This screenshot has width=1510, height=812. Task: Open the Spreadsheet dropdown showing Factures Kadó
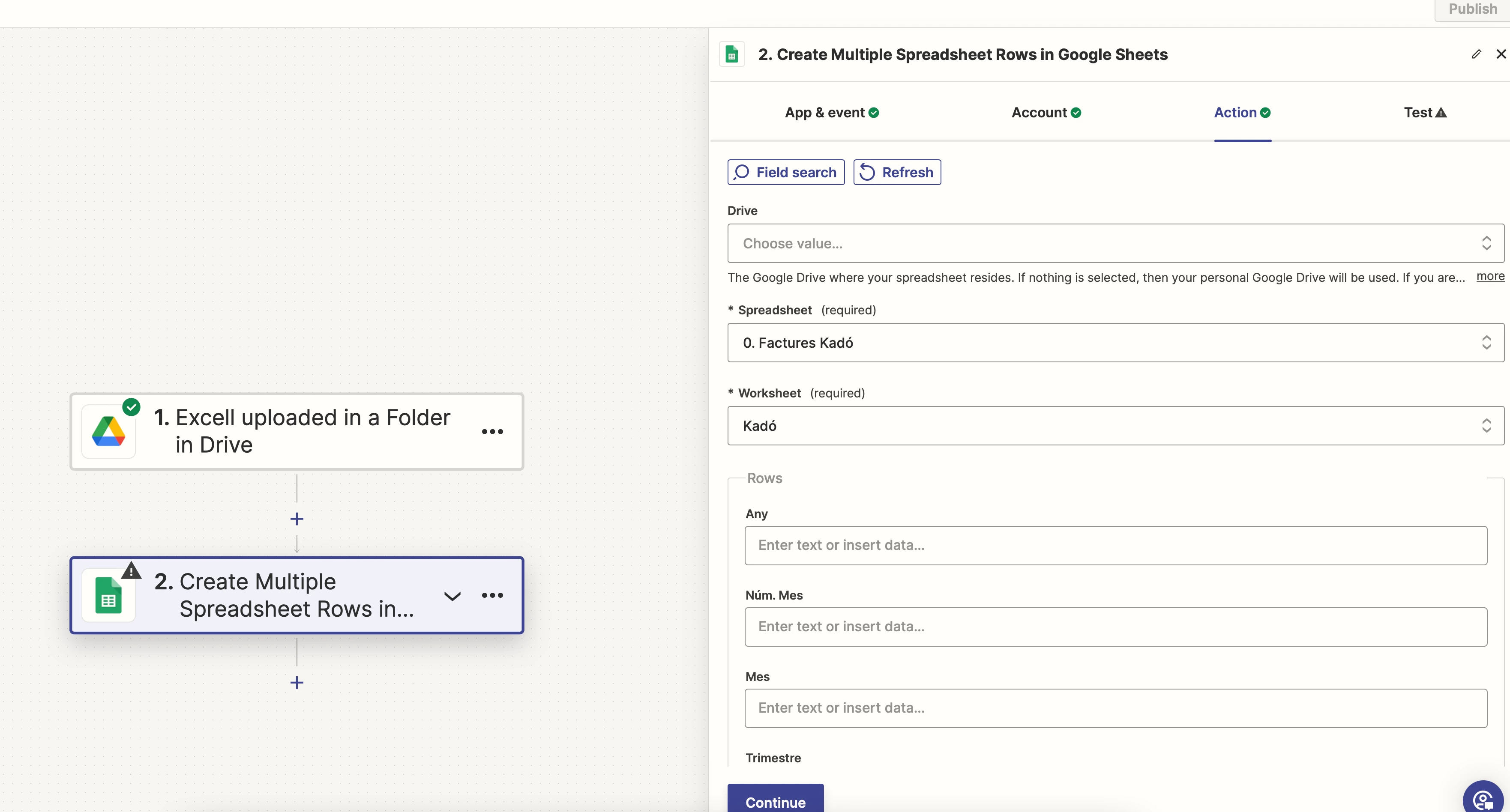[x=1115, y=343]
